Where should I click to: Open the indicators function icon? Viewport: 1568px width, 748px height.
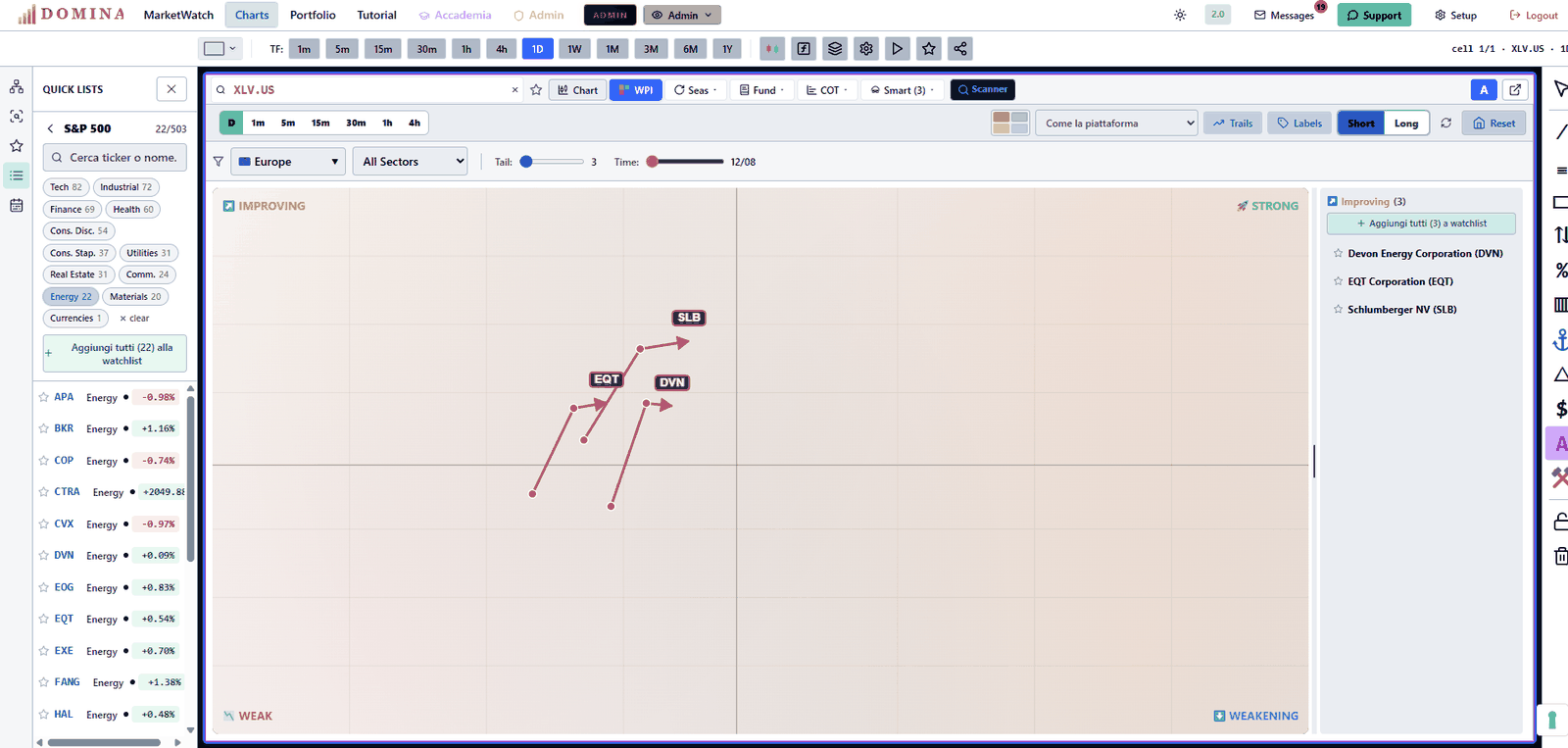804,48
